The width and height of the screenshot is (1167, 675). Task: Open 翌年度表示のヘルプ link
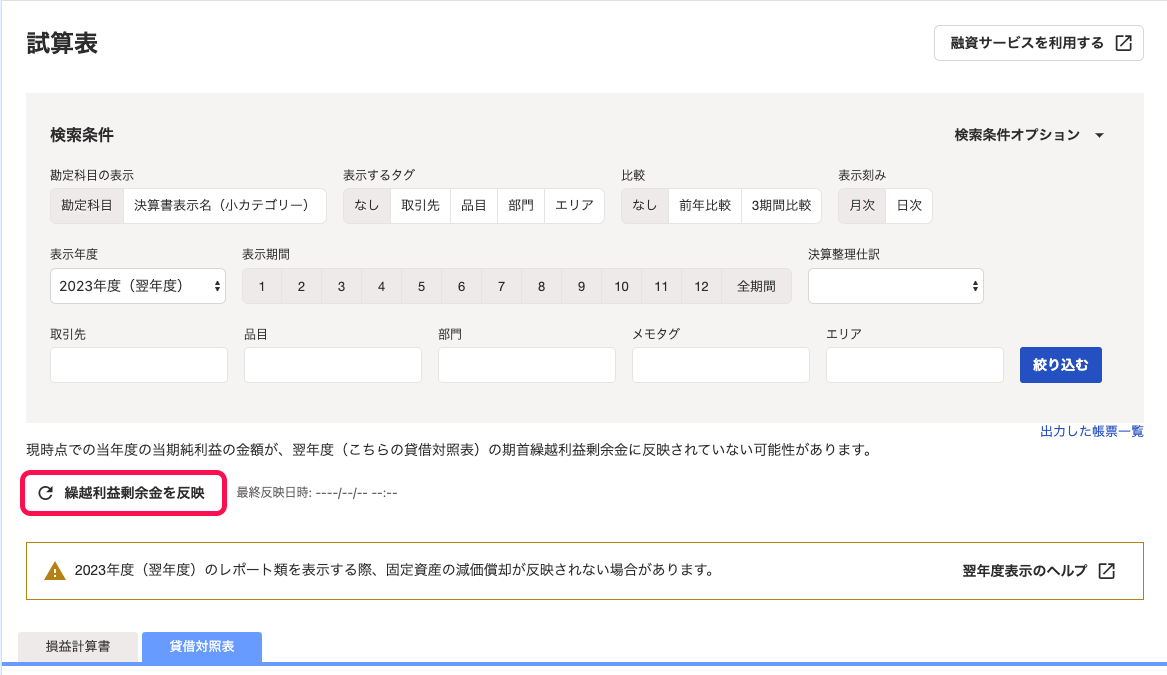tap(1039, 571)
